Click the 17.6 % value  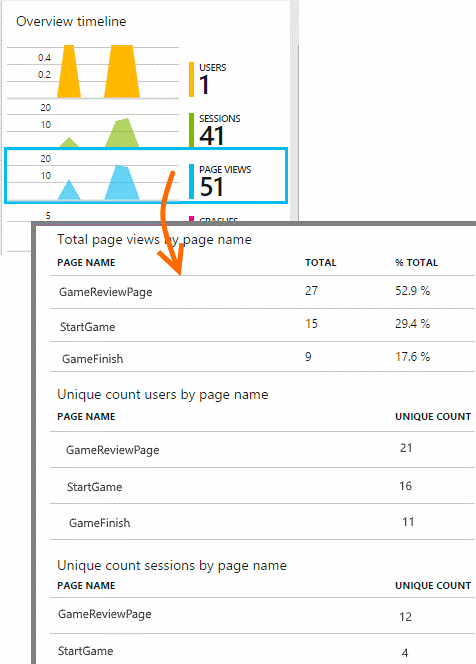click(412, 357)
